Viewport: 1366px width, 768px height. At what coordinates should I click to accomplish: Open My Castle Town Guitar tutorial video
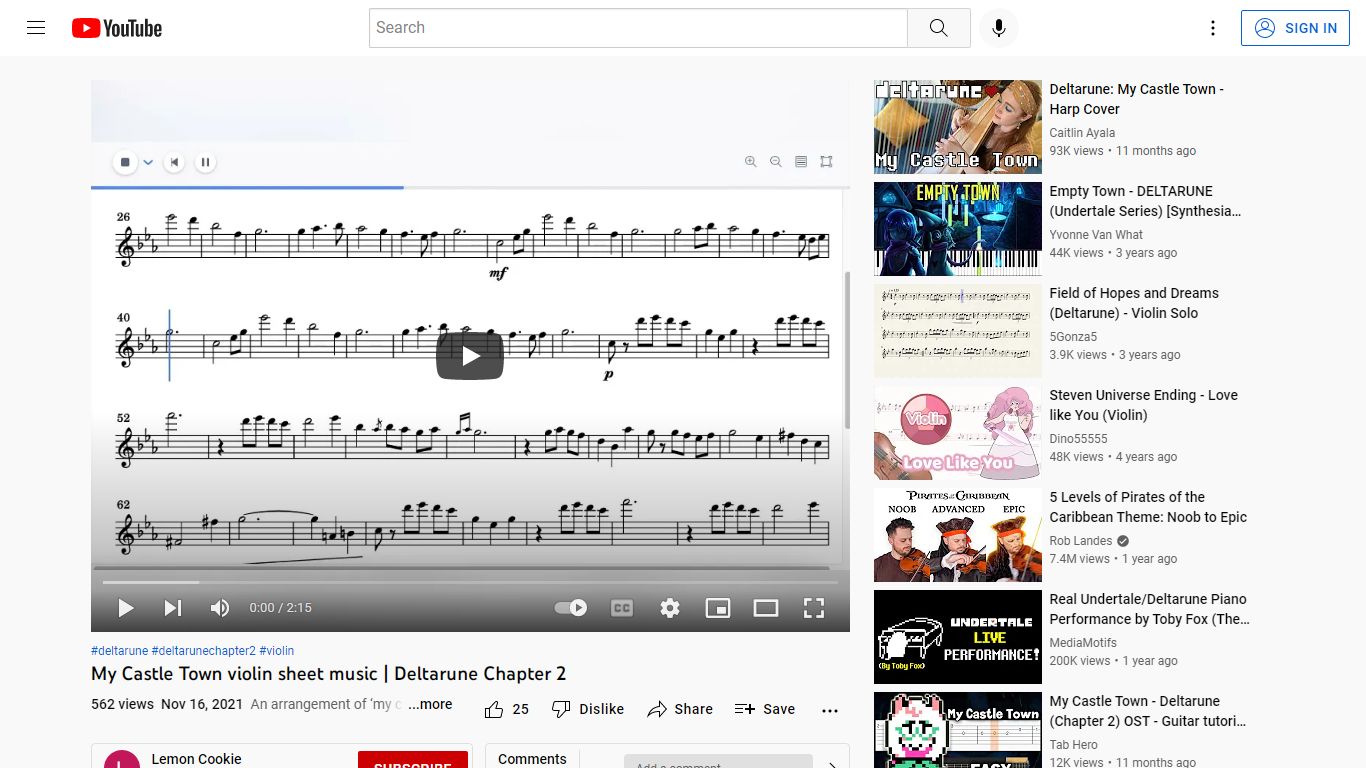click(1148, 711)
